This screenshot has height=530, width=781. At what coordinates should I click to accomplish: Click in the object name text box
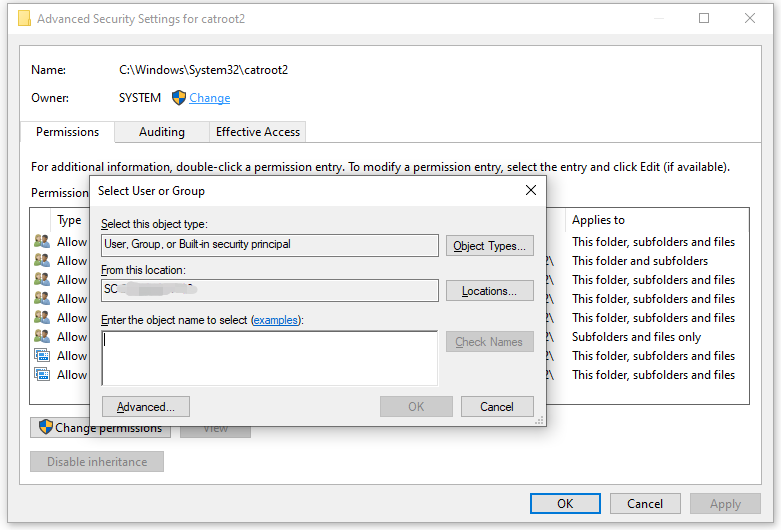click(x=270, y=358)
